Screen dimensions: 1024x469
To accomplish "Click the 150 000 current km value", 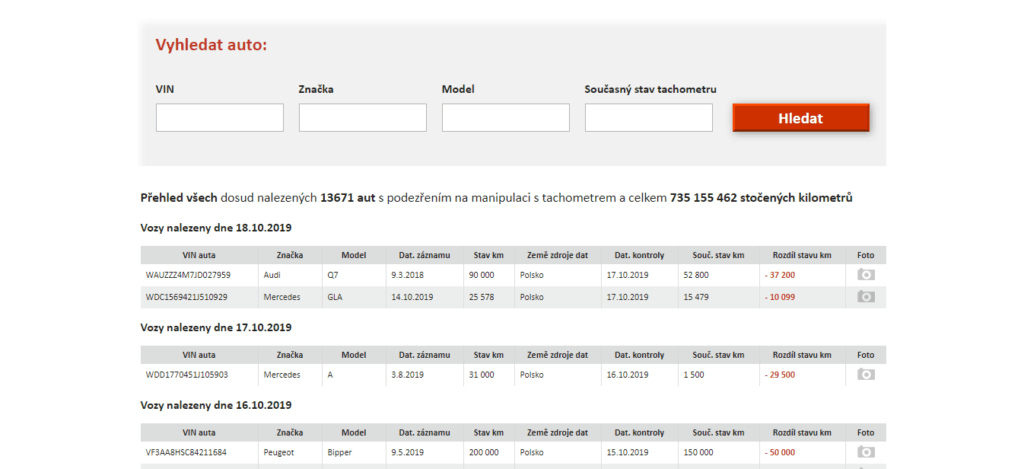I will click(698, 452).
